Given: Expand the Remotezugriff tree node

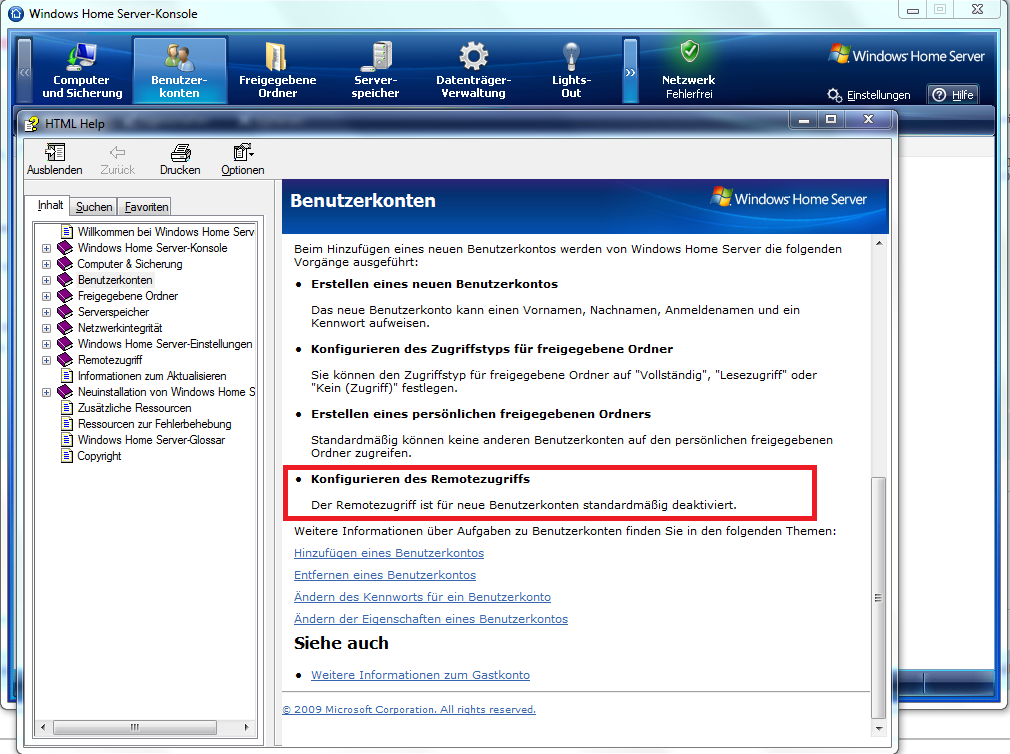Looking at the screenshot, I should click(46, 360).
